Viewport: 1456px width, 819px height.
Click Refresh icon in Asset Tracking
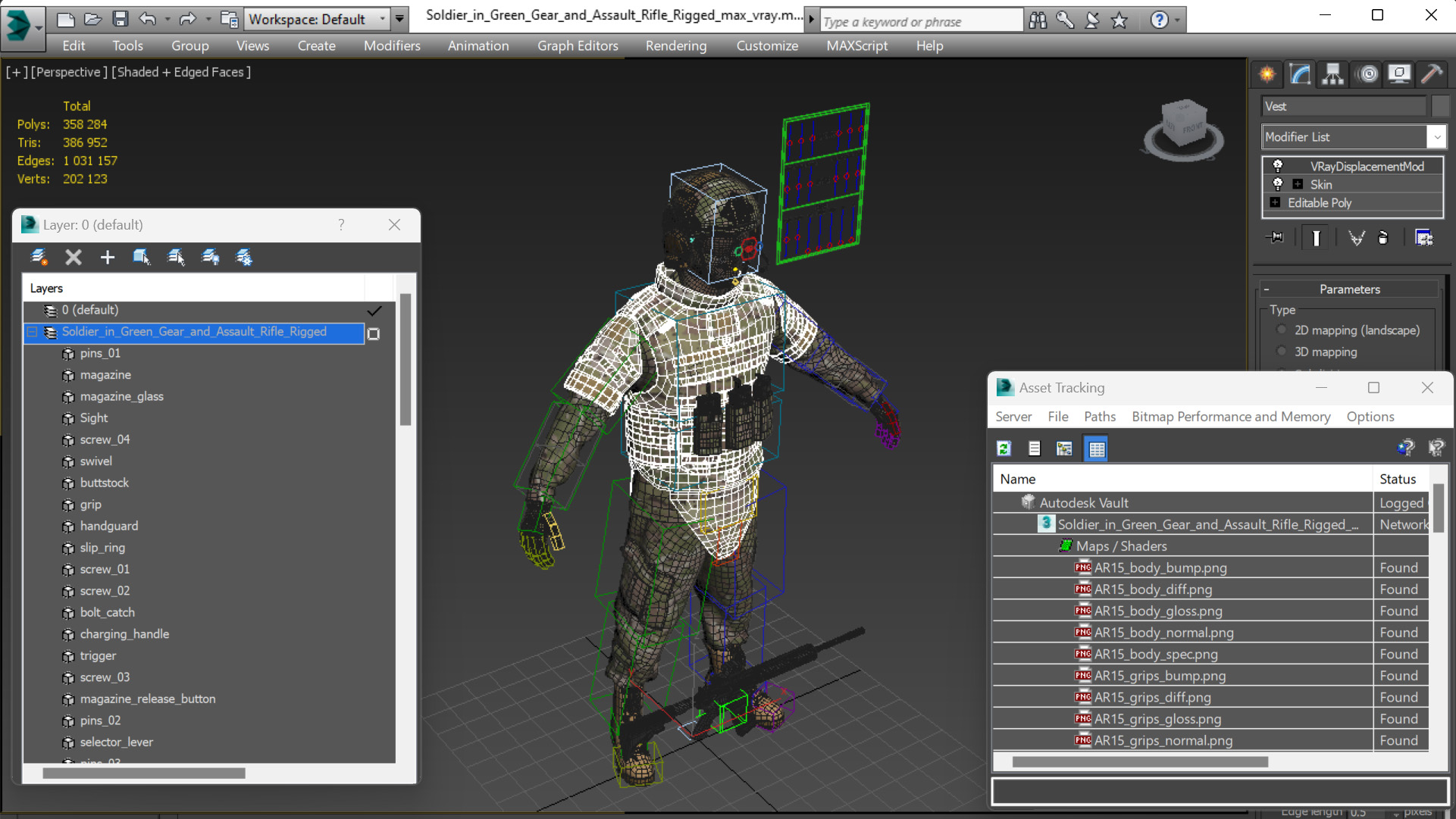point(1004,449)
